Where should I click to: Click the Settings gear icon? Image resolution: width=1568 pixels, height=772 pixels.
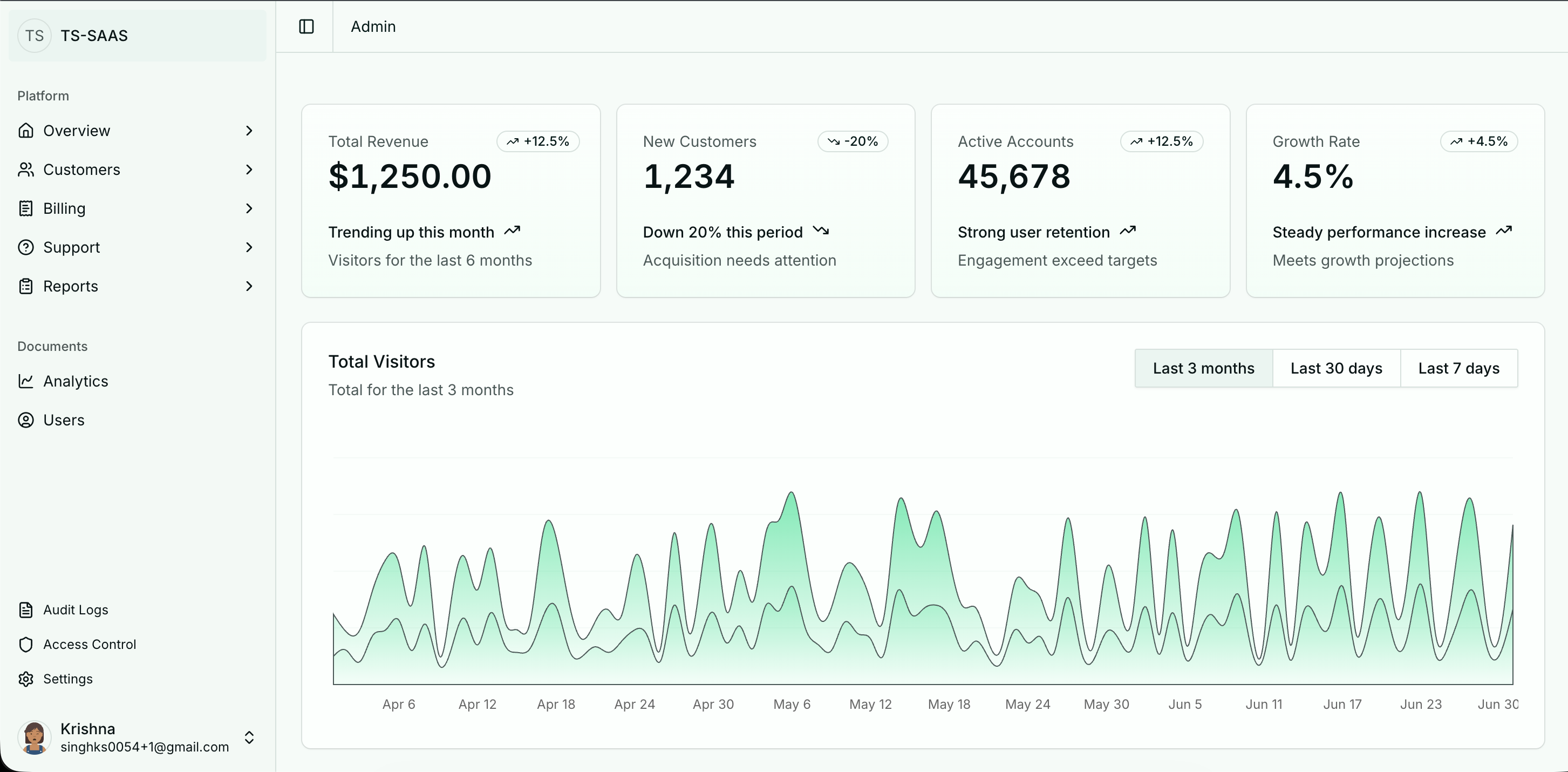coord(25,679)
